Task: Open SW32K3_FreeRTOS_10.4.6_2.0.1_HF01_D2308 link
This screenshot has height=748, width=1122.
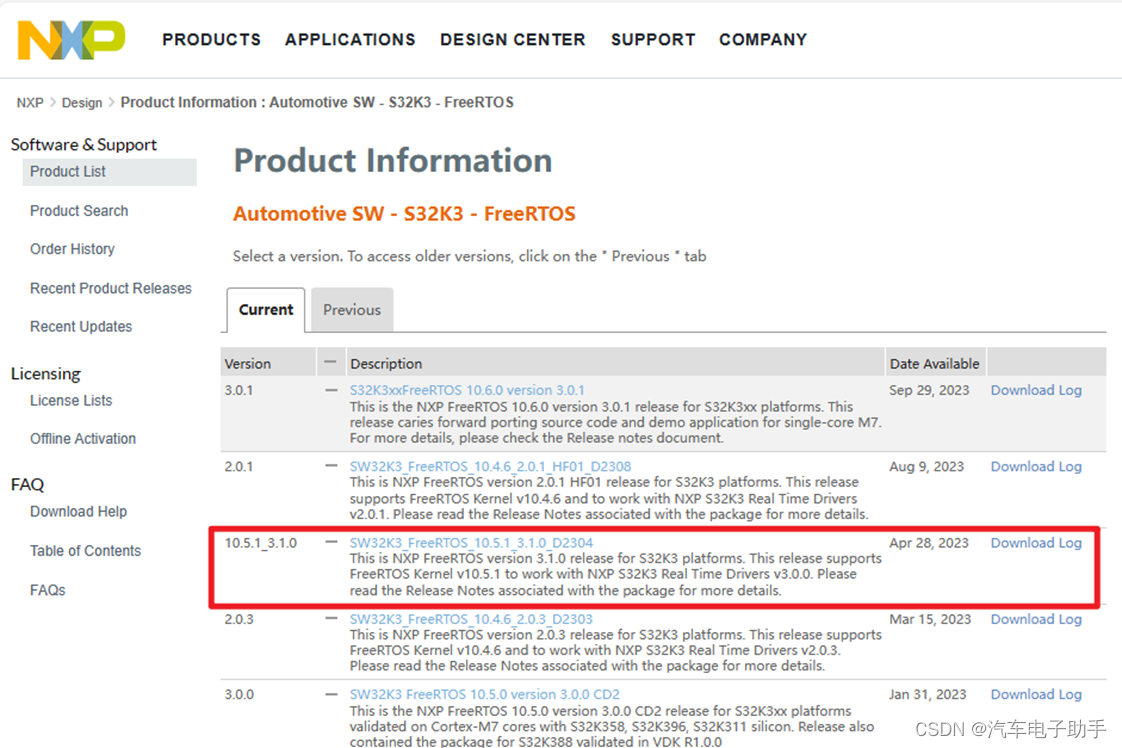Action: point(490,467)
